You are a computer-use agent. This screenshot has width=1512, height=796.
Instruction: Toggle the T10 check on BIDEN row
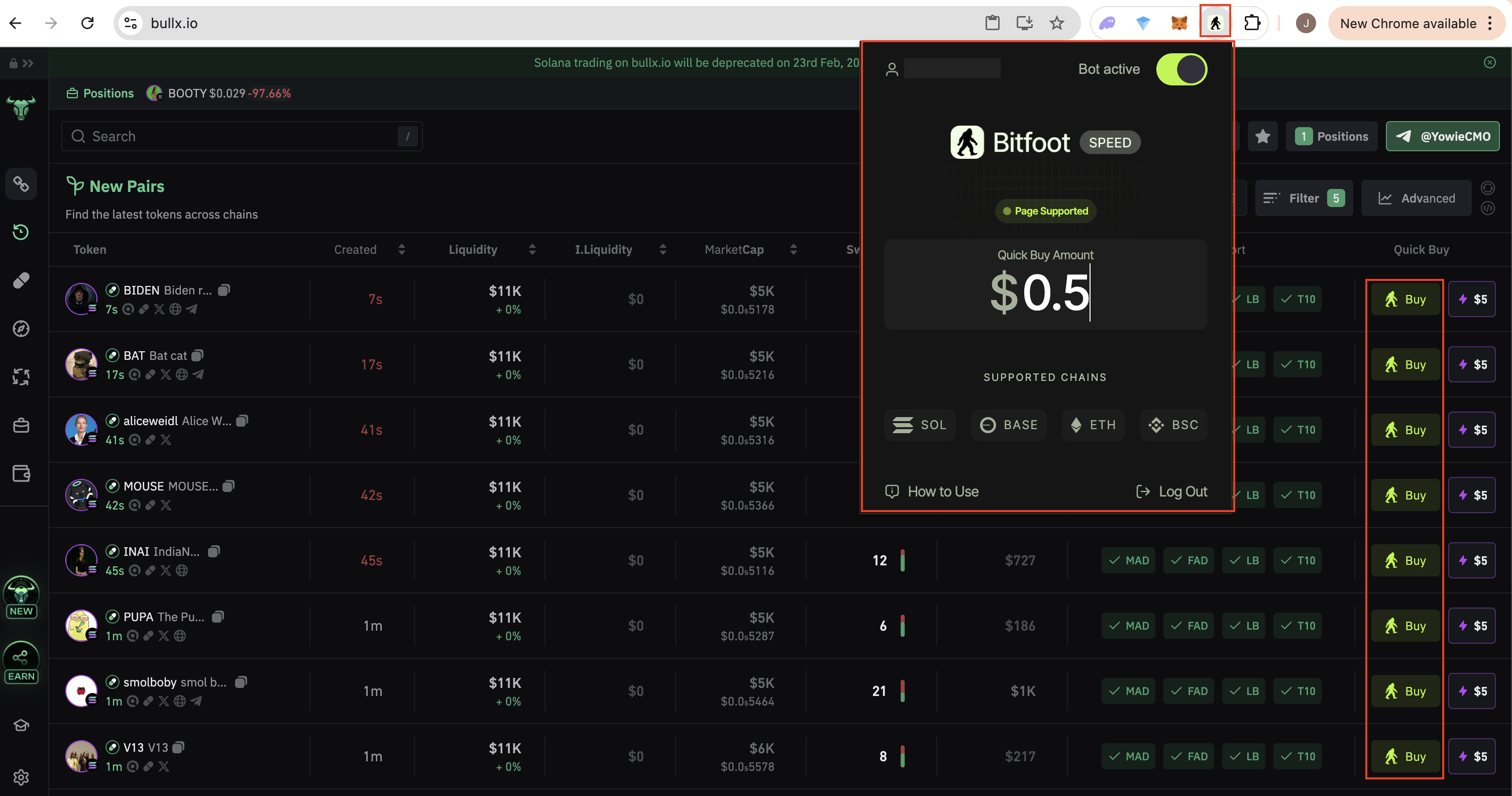pos(1298,299)
